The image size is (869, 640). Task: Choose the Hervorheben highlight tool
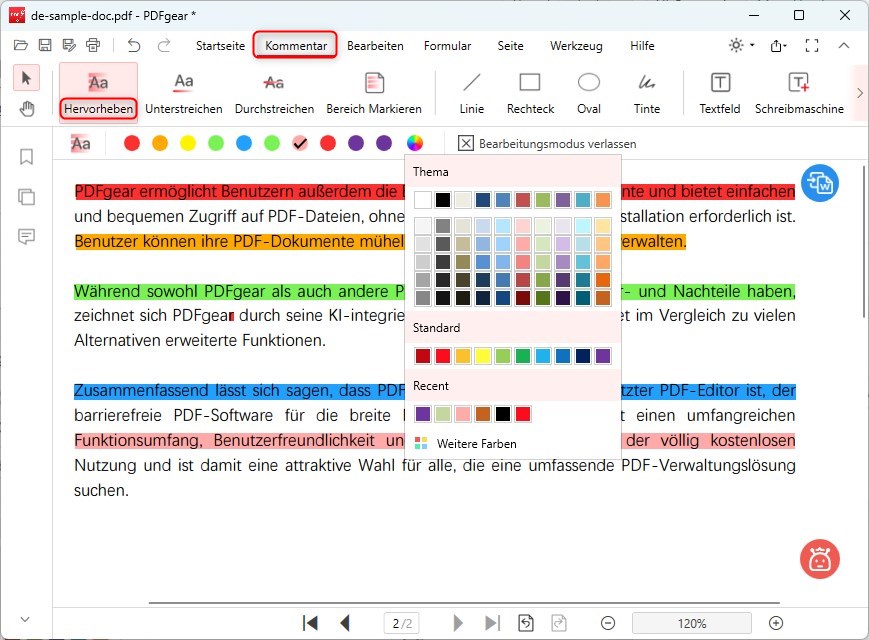98,92
